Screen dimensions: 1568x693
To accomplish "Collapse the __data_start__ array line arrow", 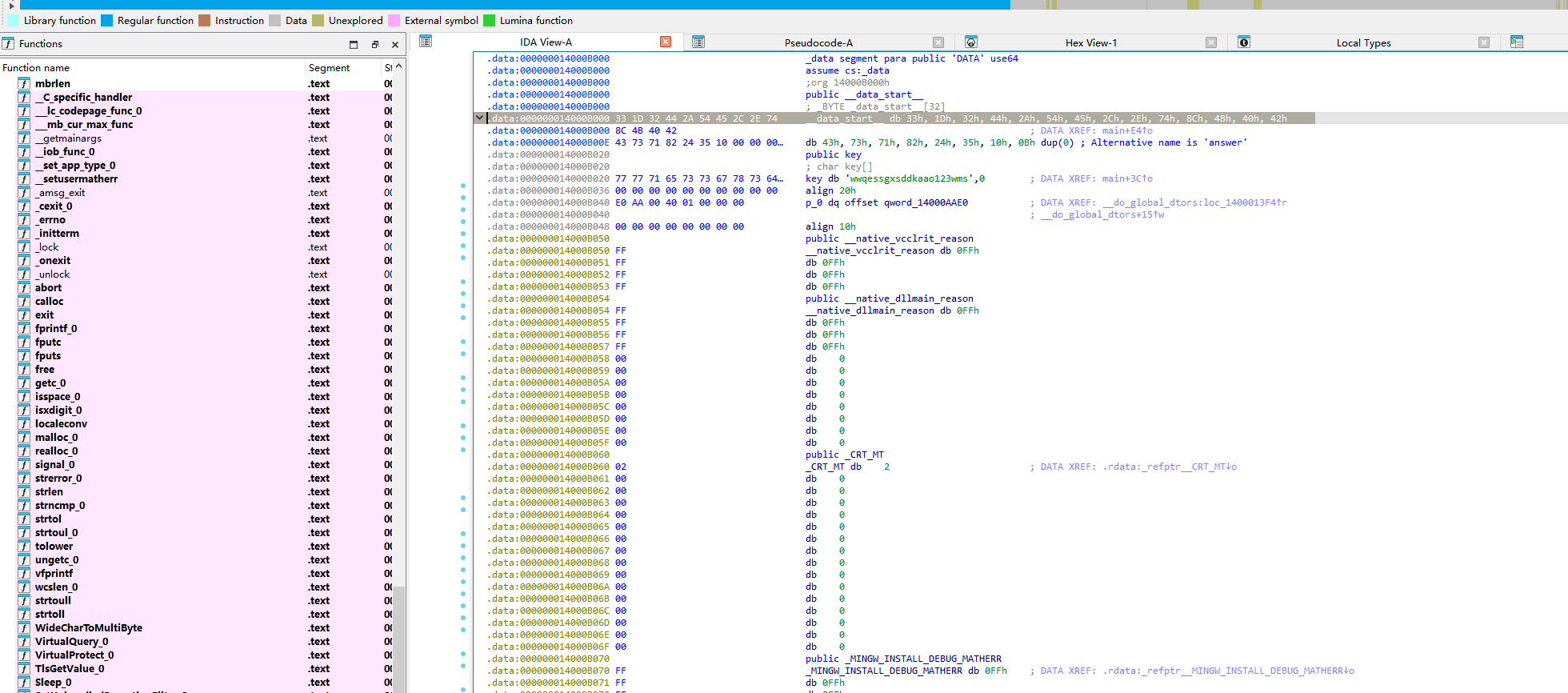I will (x=479, y=118).
